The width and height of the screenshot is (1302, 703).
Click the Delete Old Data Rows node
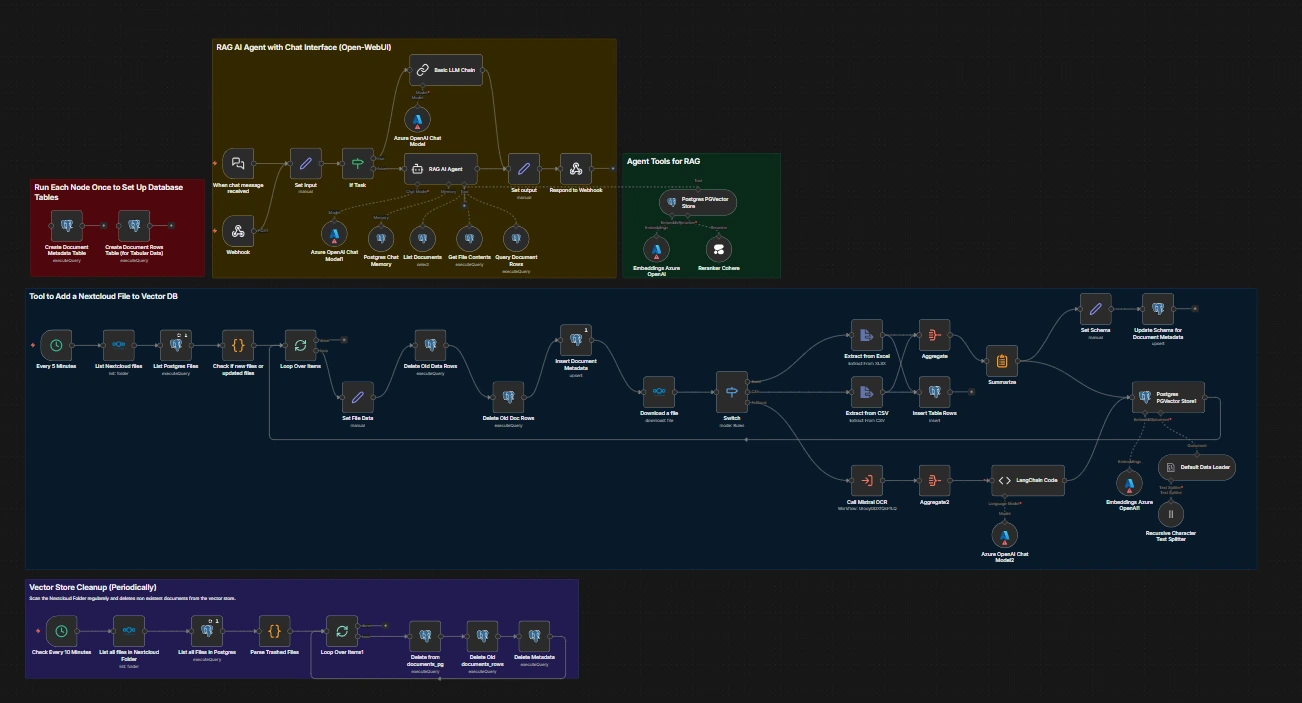coord(430,345)
